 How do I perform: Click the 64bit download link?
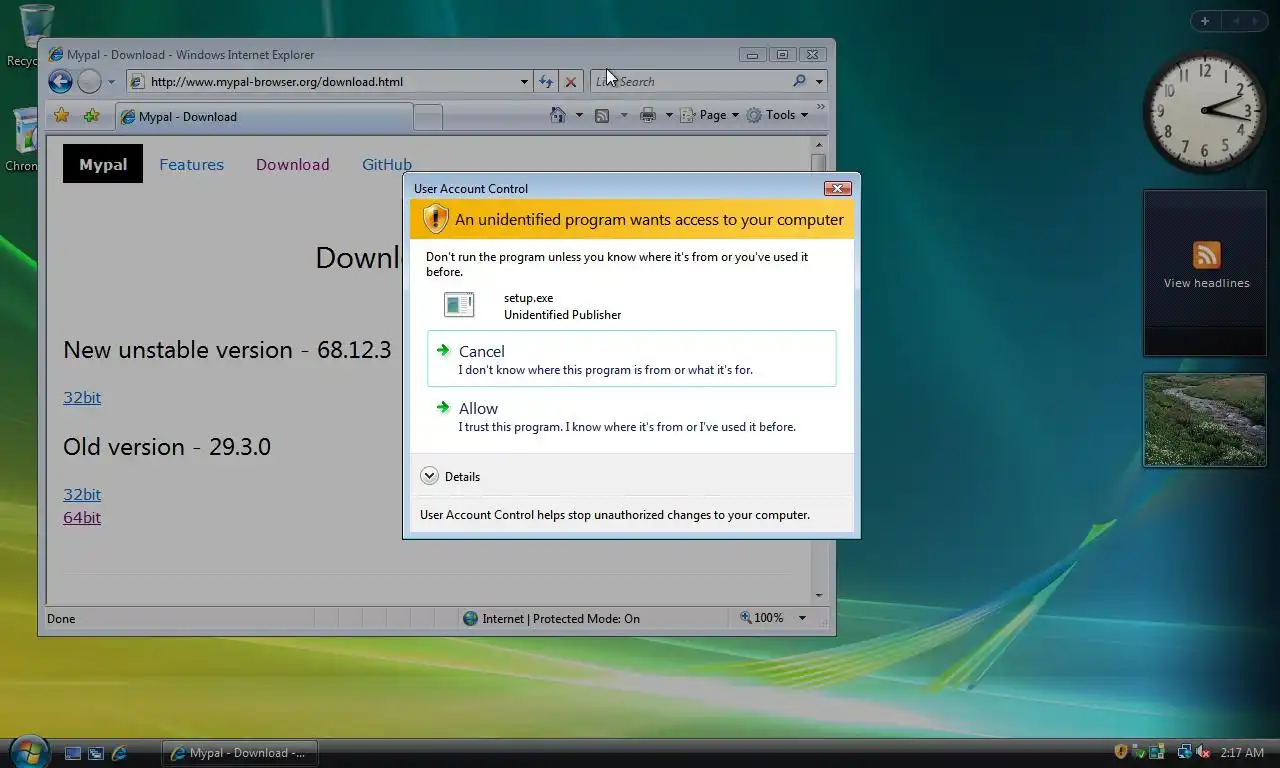[82, 517]
